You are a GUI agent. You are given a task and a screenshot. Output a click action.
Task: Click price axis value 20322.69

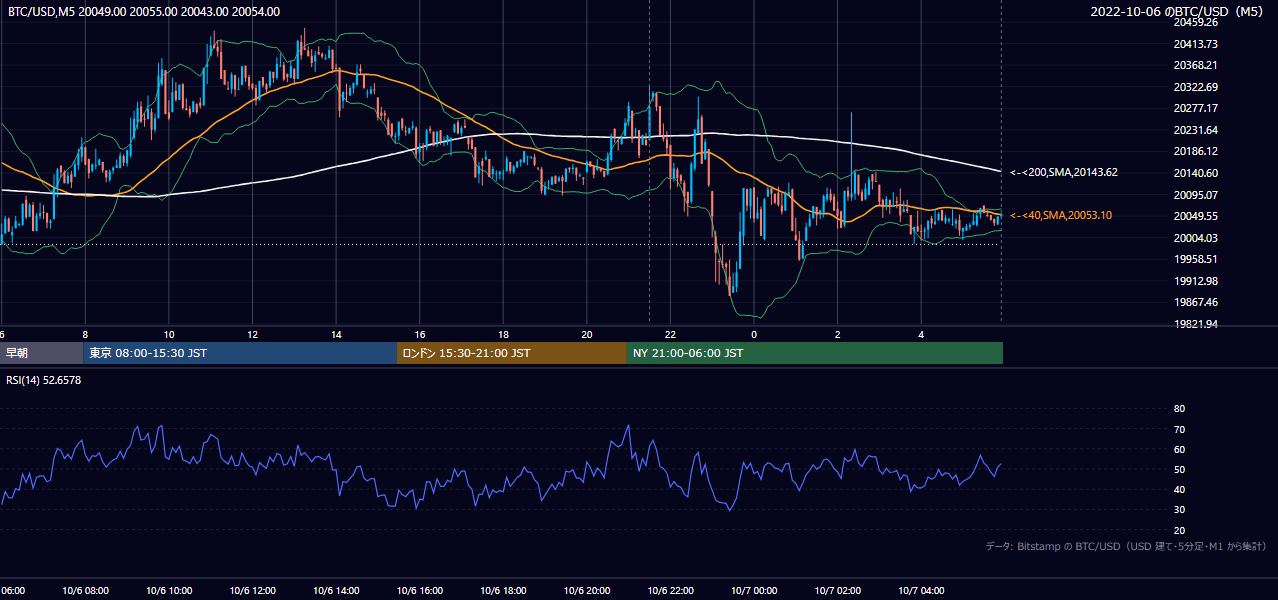coord(1196,87)
